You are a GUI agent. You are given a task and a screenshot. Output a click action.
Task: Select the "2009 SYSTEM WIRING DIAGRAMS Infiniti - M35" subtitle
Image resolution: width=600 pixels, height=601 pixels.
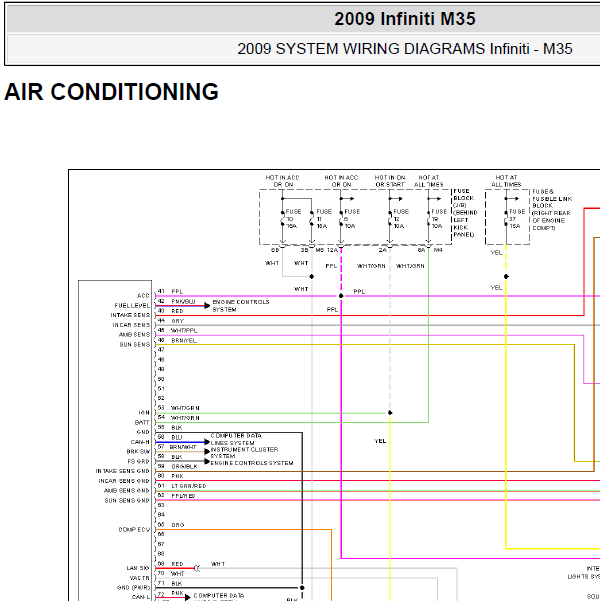coord(404,49)
